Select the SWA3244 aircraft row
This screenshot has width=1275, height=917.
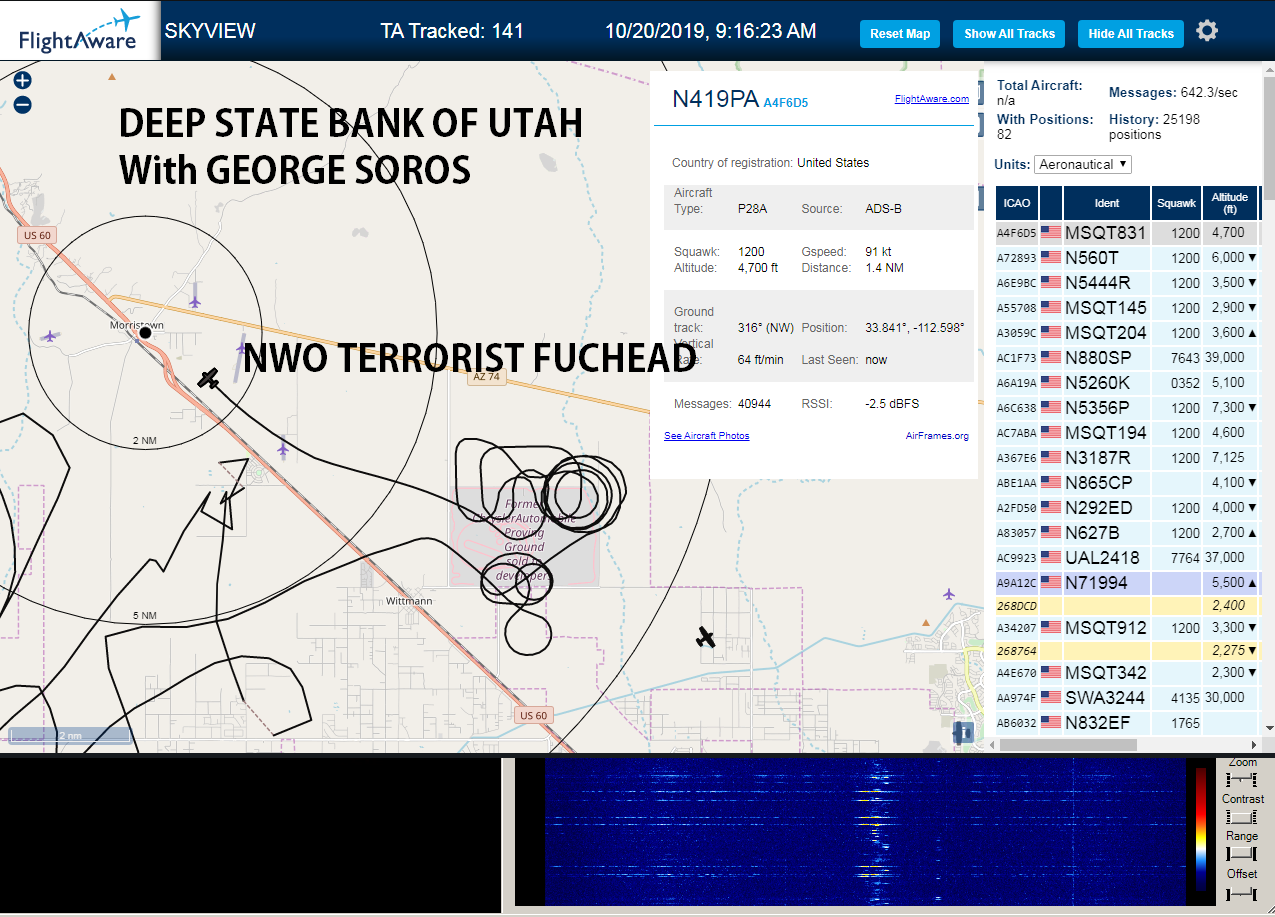(x=1127, y=697)
